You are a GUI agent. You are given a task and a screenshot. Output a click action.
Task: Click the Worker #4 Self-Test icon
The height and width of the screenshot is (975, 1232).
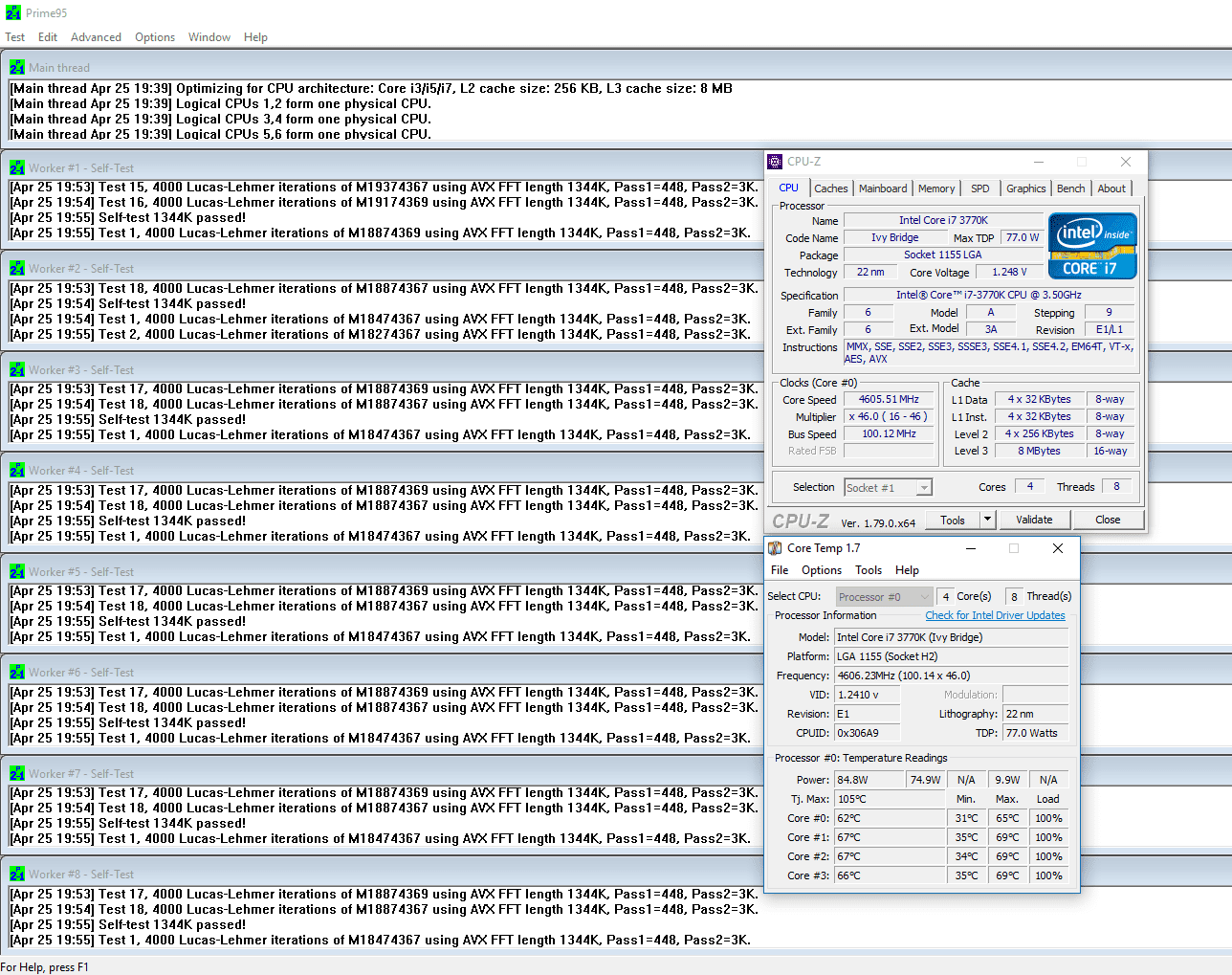point(17,470)
